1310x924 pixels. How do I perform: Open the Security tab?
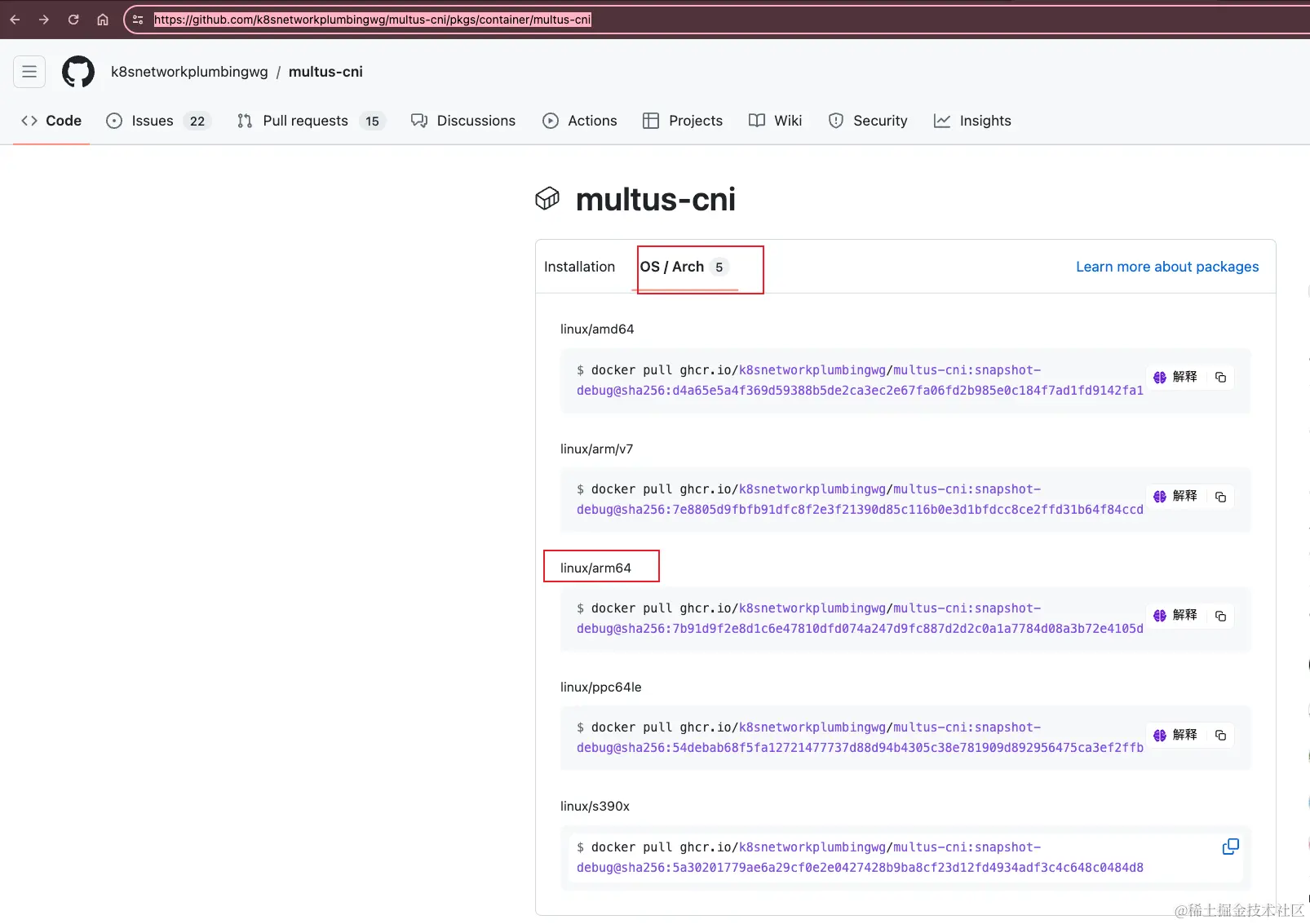pyautogui.click(x=867, y=121)
